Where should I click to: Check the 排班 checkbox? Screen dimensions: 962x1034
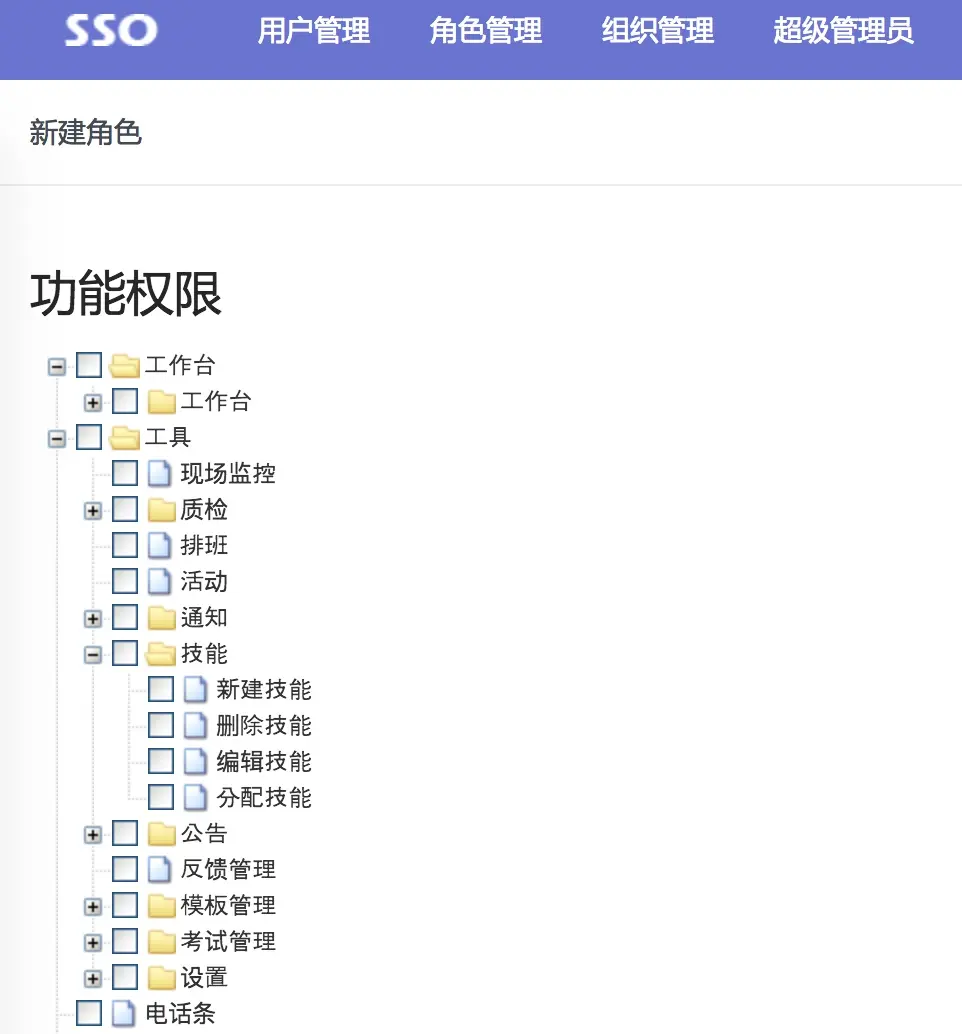tap(125, 545)
